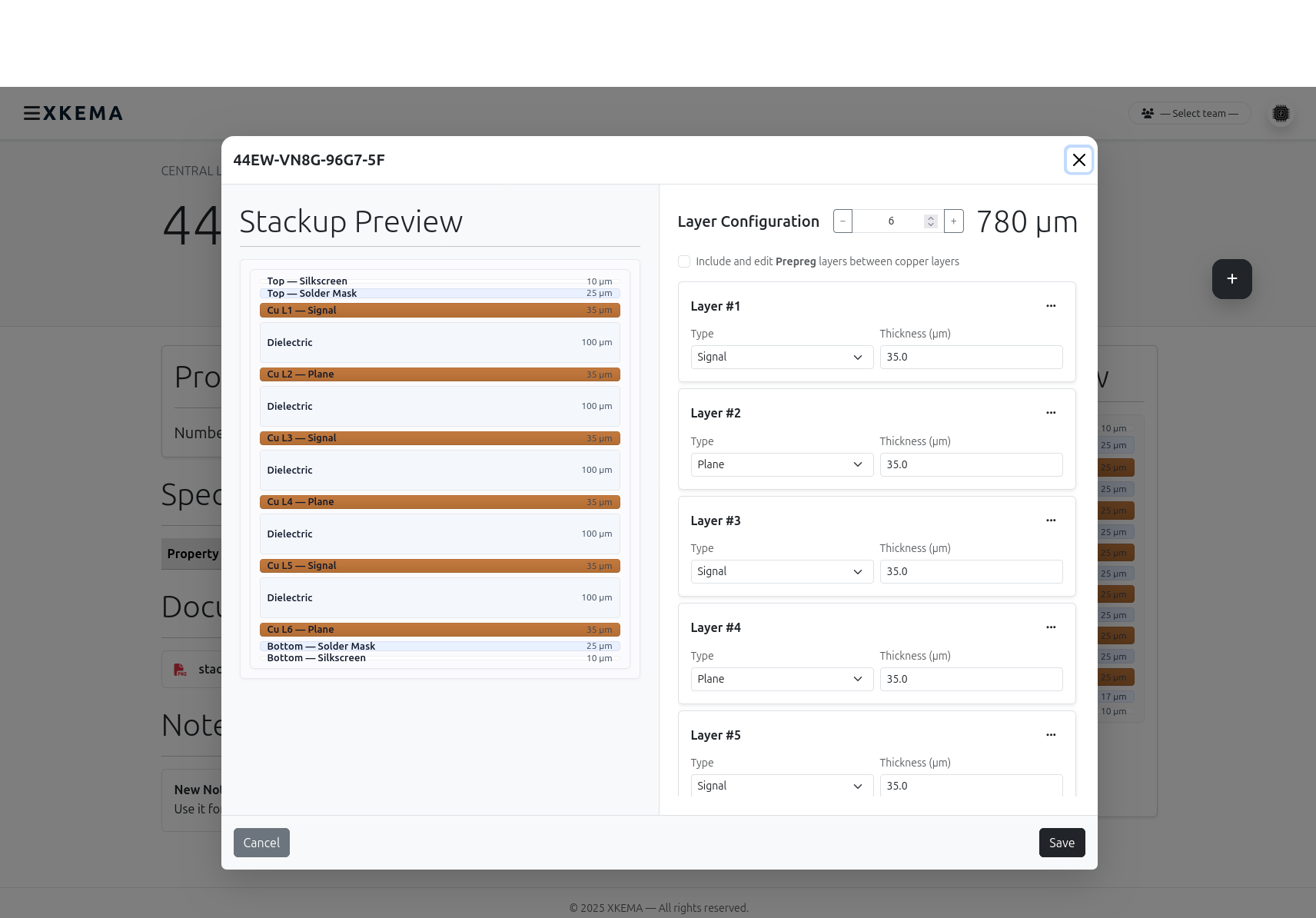Open Layer #1 options ellipsis menu
Screen dimensions: 1316x918
(x=1051, y=306)
